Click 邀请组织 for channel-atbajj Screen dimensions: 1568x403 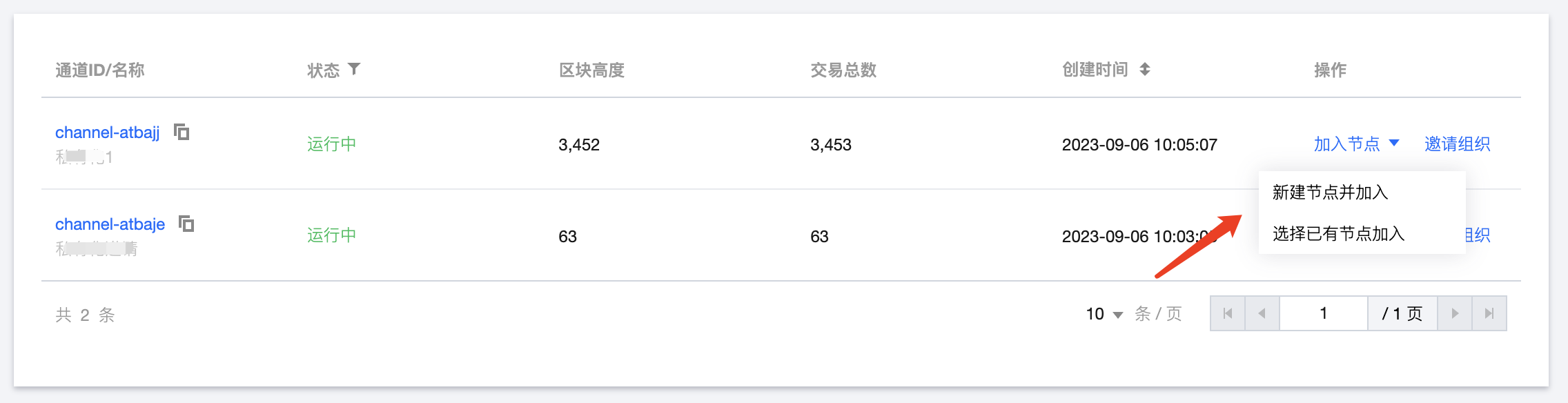tap(1457, 144)
